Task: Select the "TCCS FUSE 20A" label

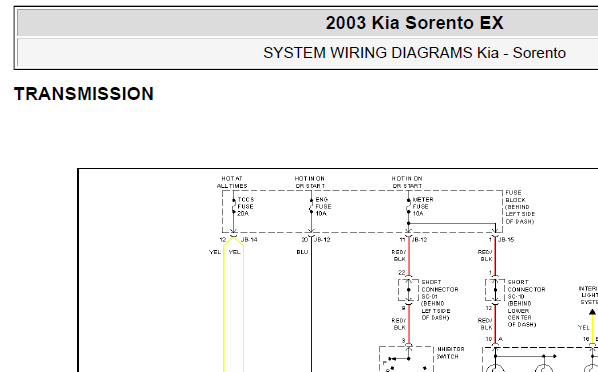Action: tap(246, 206)
